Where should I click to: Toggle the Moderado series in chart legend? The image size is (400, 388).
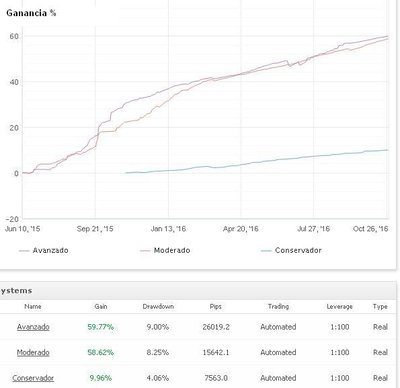click(x=165, y=250)
